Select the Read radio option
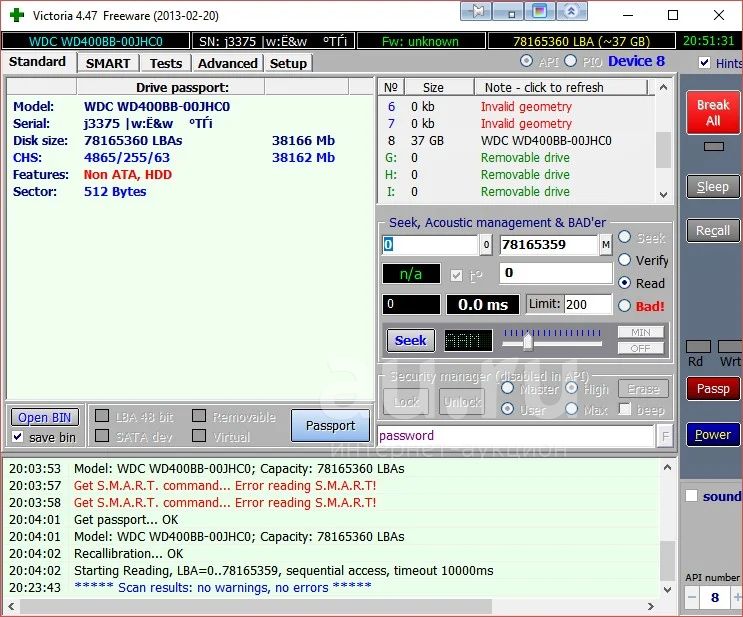The image size is (743, 617). 625,283
